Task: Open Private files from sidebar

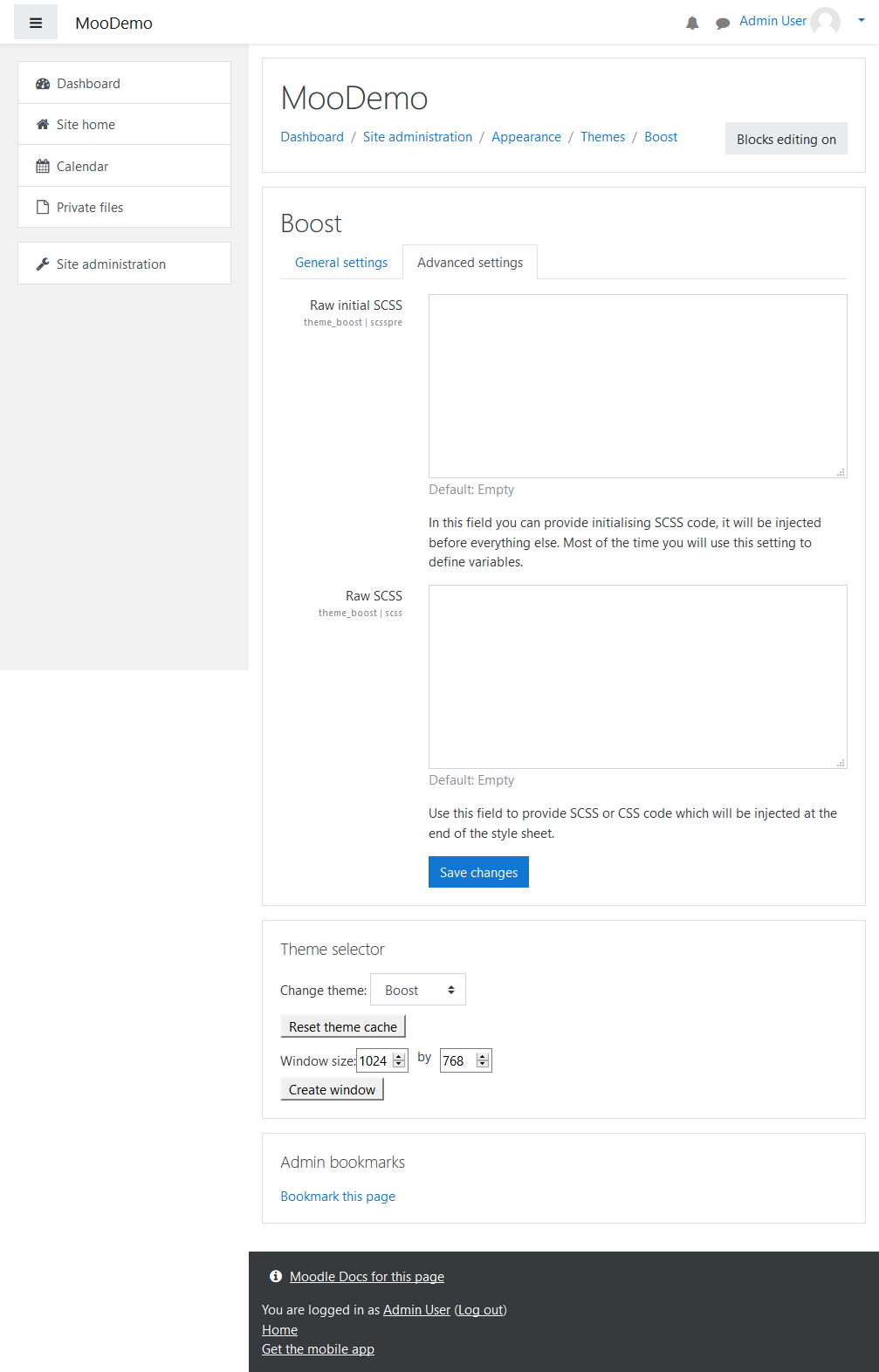Action: [124, 207]
